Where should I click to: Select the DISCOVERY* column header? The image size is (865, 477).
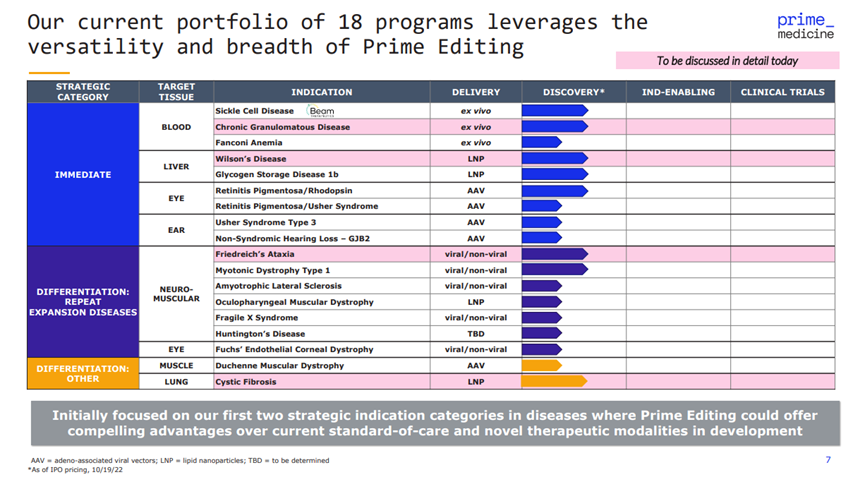click(x=573, y=92)
